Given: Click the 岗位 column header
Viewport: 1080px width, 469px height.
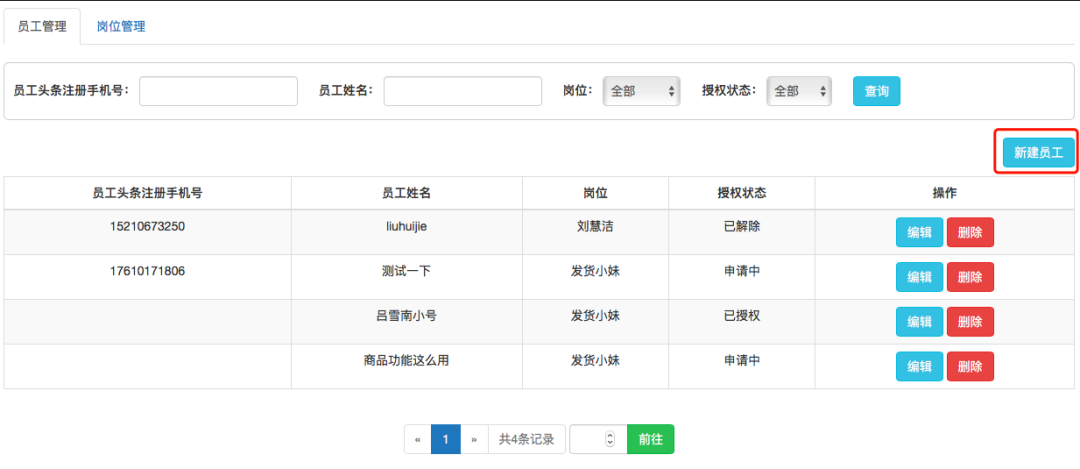Looking at the screenshot, I should 595,194.
